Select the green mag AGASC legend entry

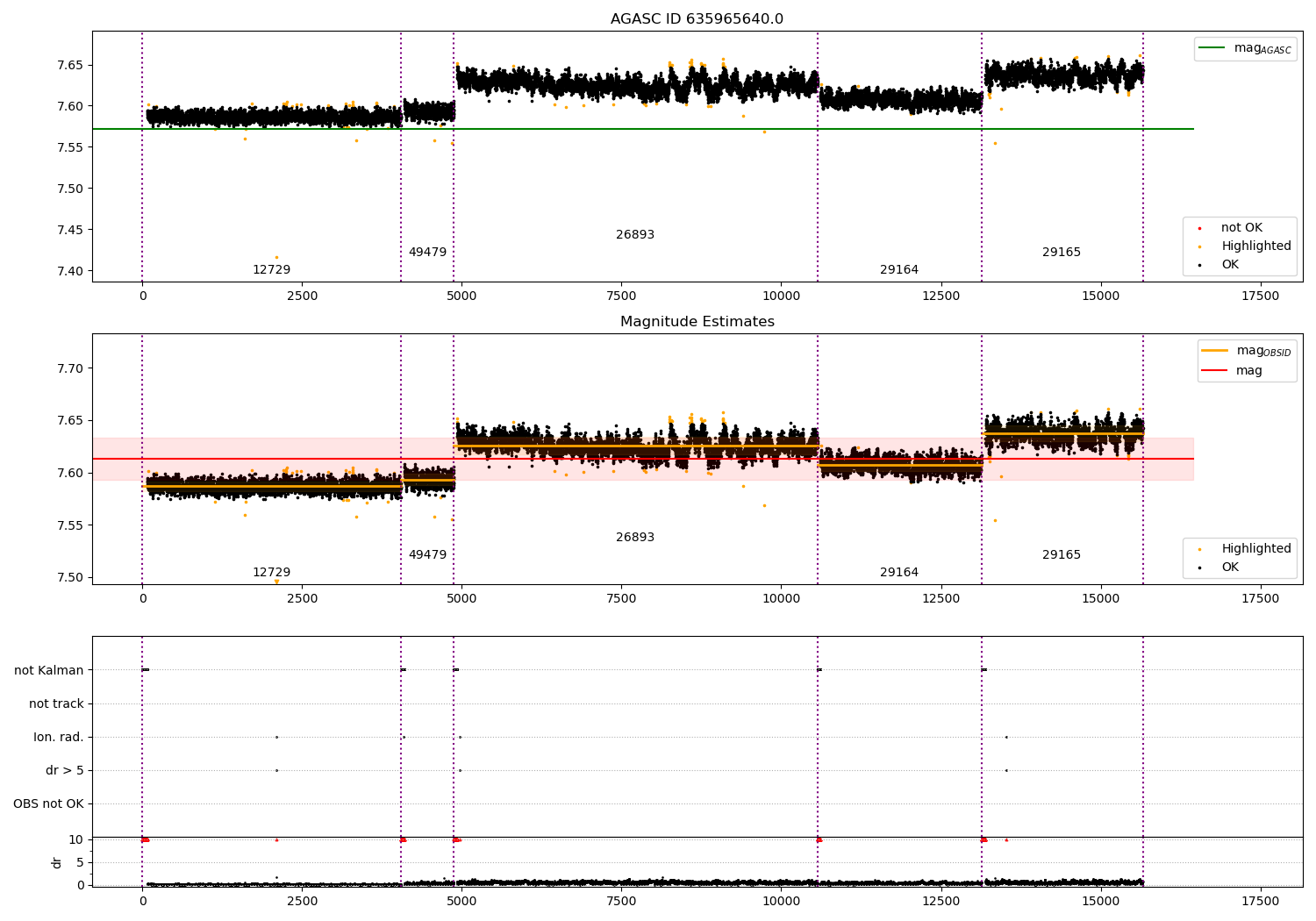point(1245,48)
